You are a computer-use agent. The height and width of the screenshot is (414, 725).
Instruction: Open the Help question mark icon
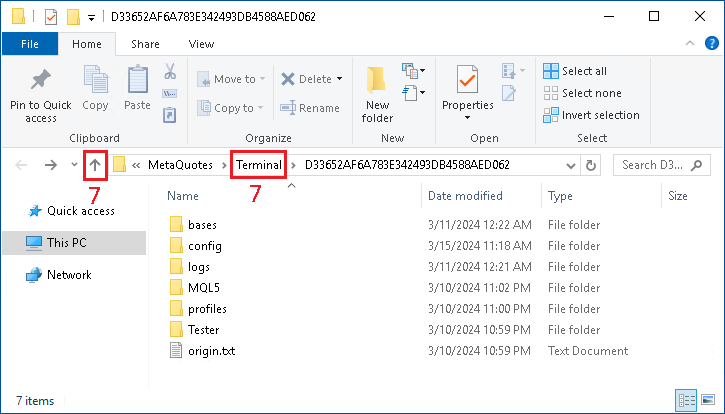[712, 43]
